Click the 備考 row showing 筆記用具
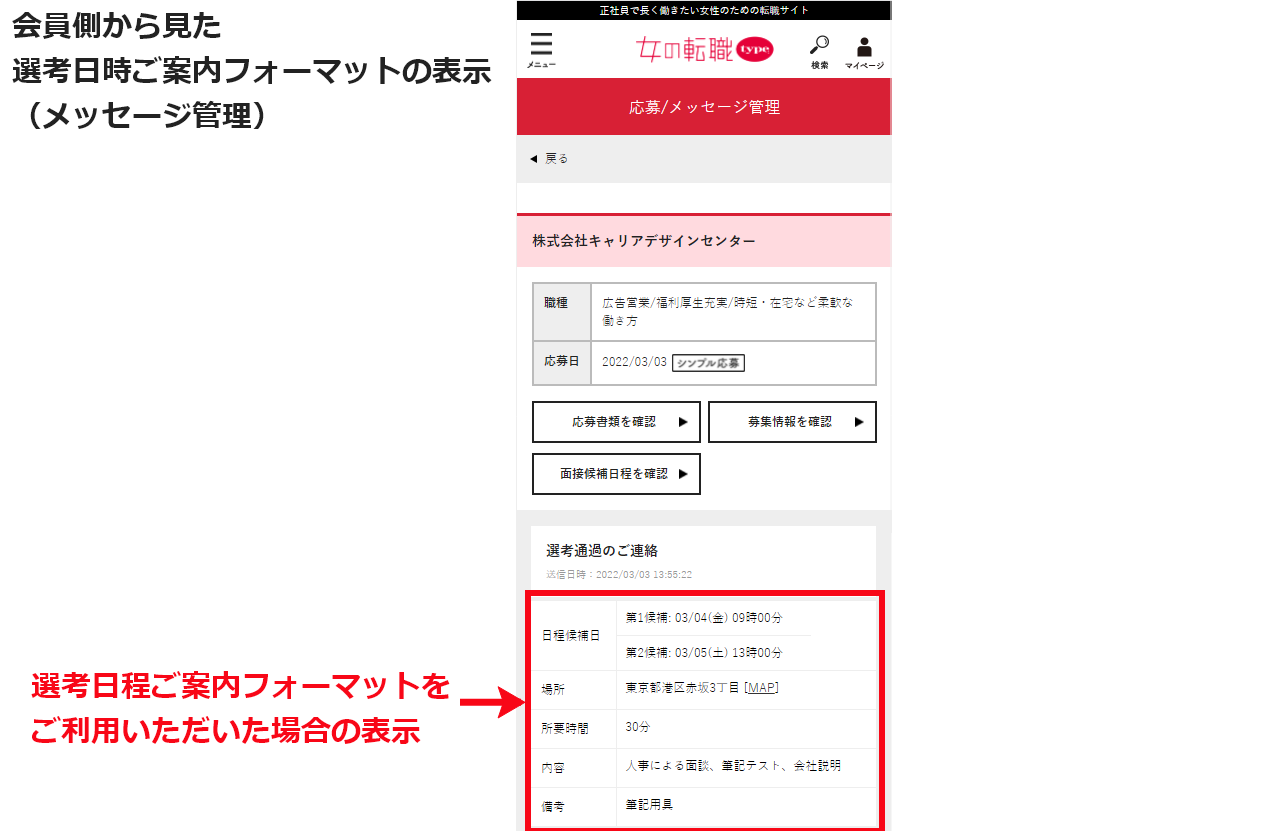This screenshot has width=1274, height=831. tap(703, 805)
